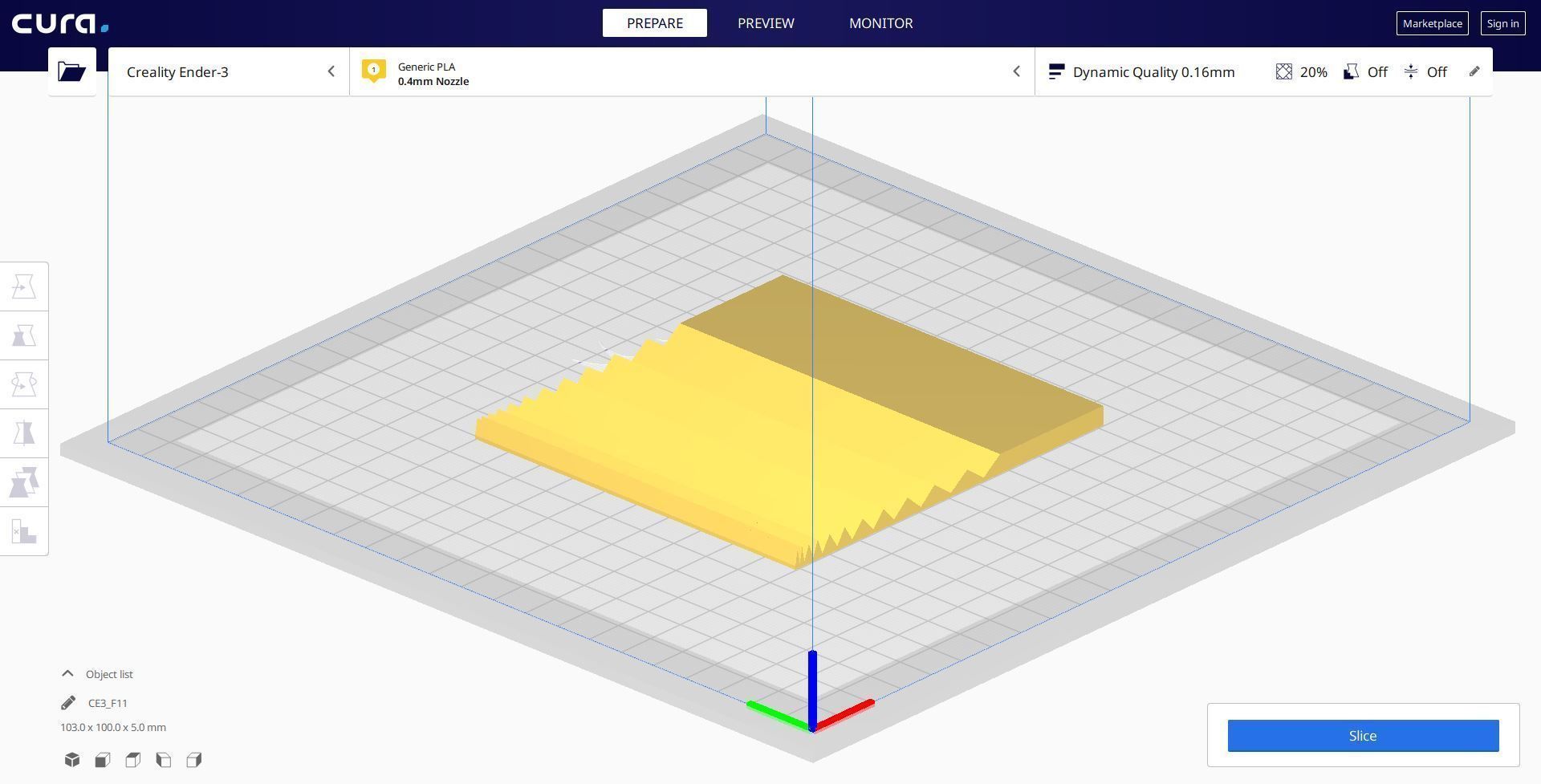Viewport: 1541px width, 784px height.
Task: Switch to the MONITOR stage
Action: click(880, 23)
